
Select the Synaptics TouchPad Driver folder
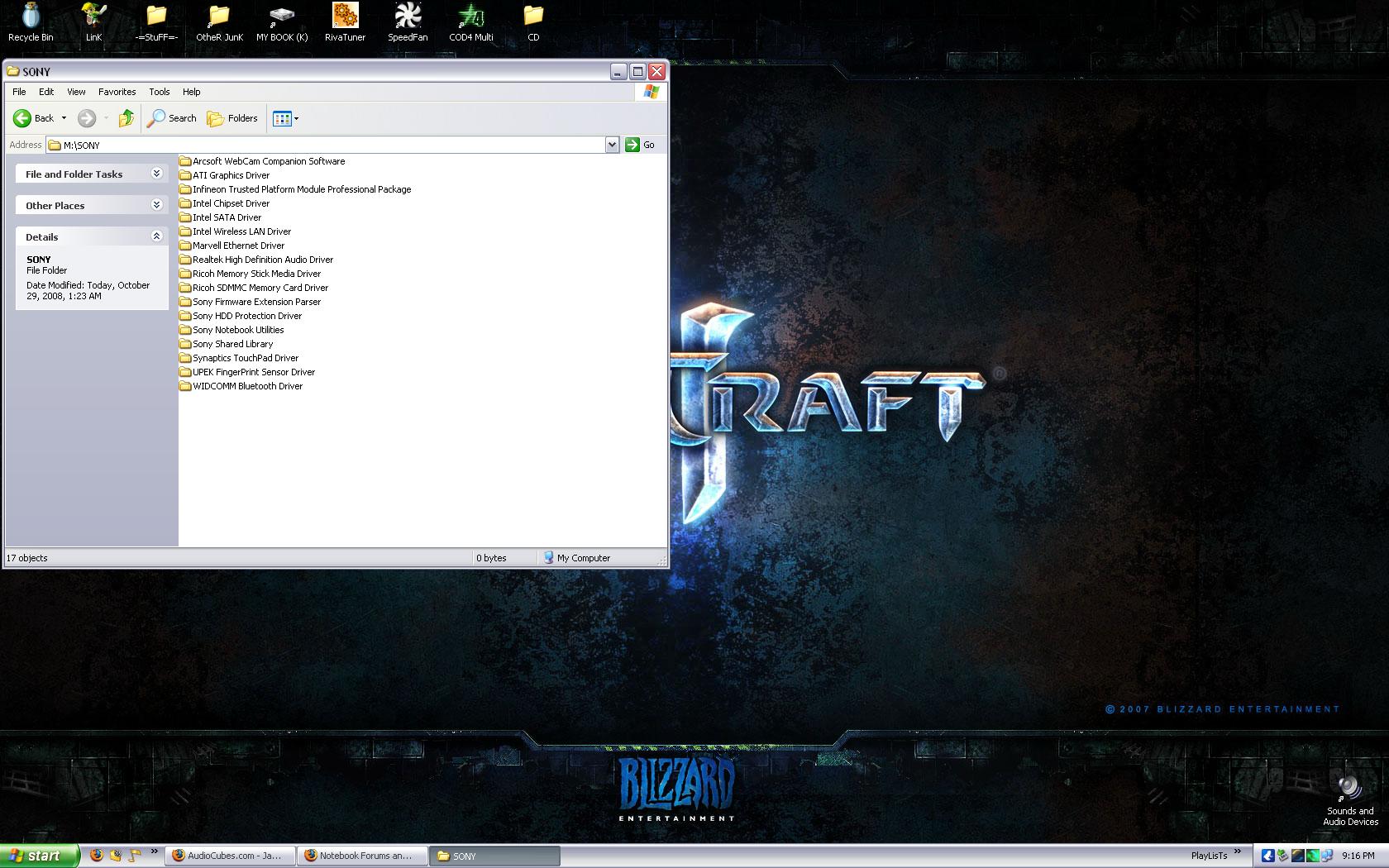point(239,358)
